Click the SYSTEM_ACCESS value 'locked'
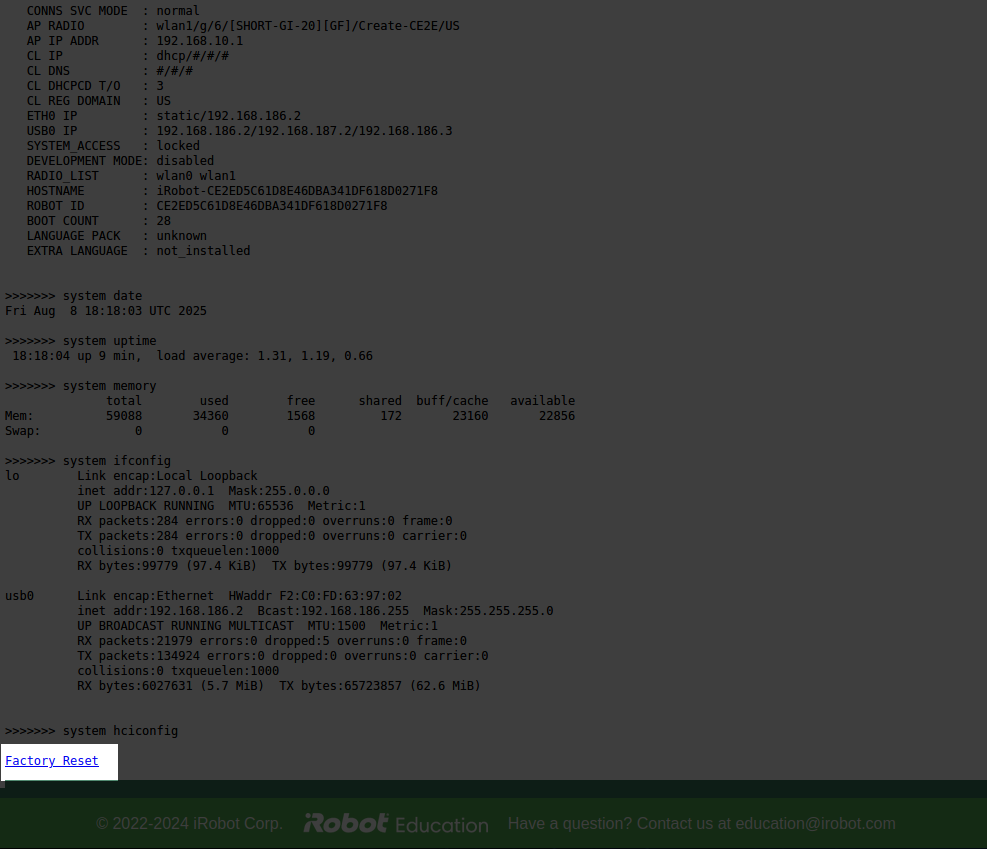987x849 pixels. pos(178,146)
